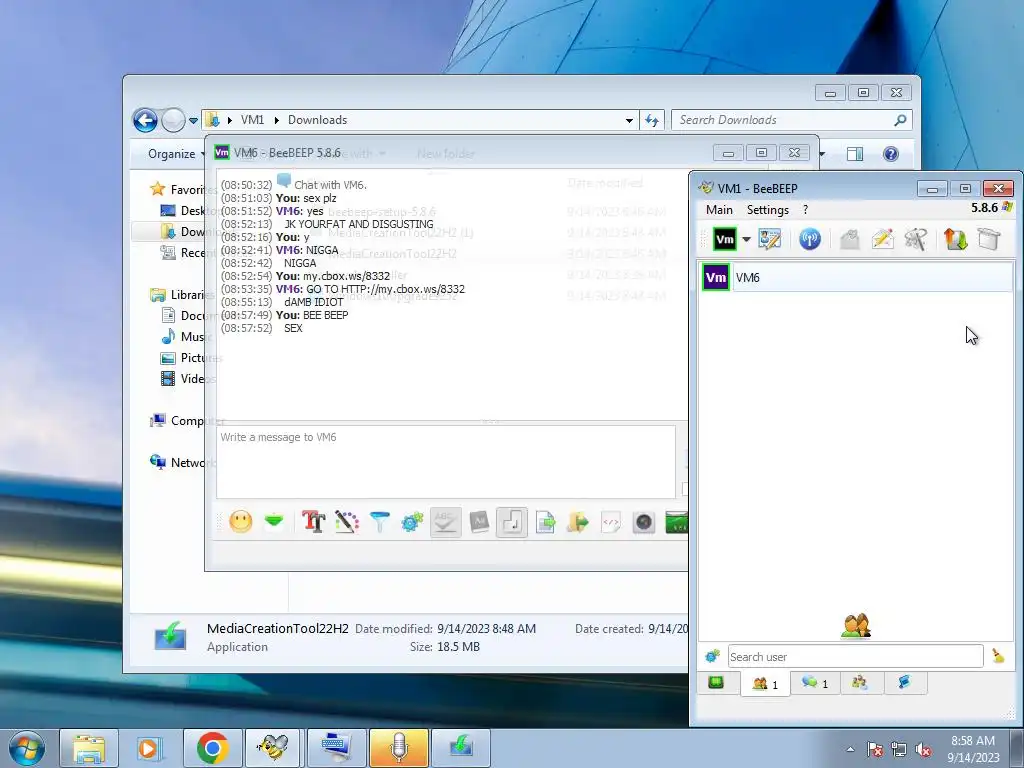Click the gear icon left of Search user
1024x768 pixels.
tap(712, 656)
